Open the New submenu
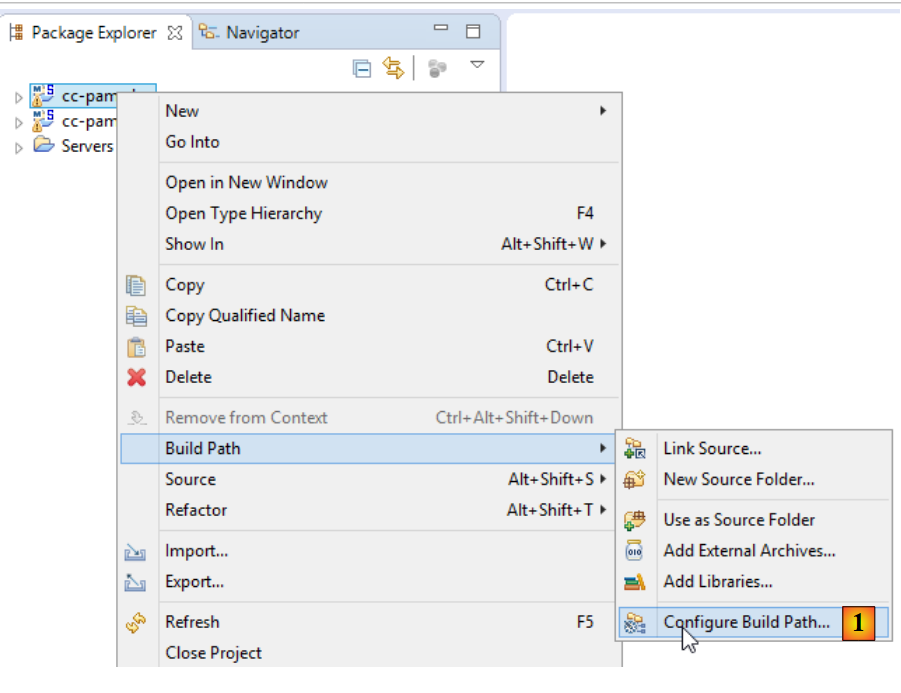 182,111
